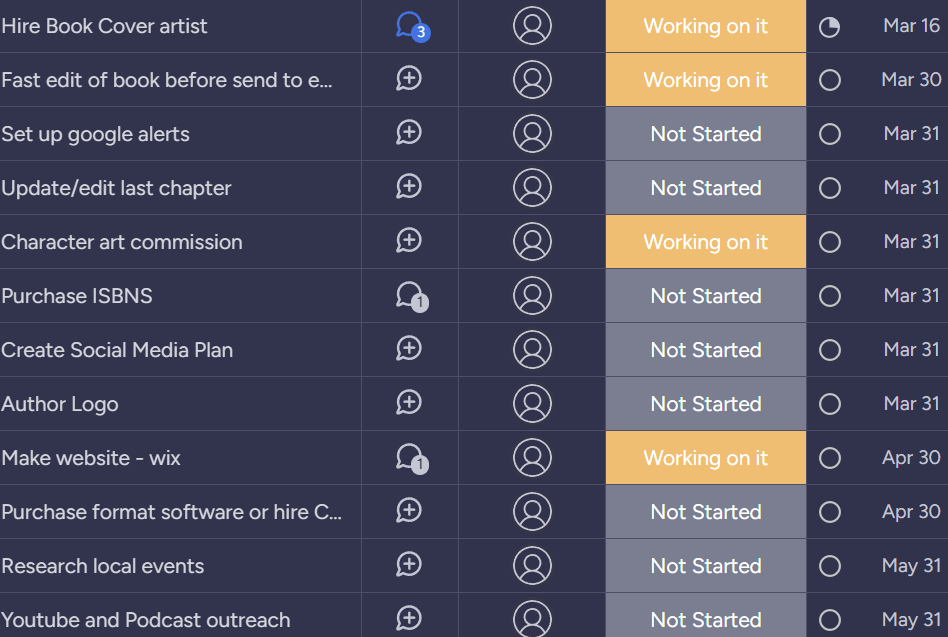The height and width of the screenshot is (637, 948).
Task: Open the Purchase ISBNS comment bubble
Action: tap(412, 296)
